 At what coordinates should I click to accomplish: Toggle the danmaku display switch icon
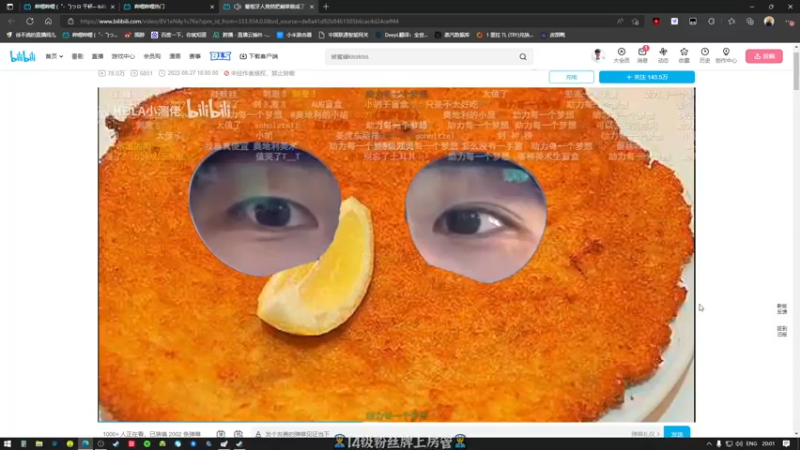pos(220,434)
